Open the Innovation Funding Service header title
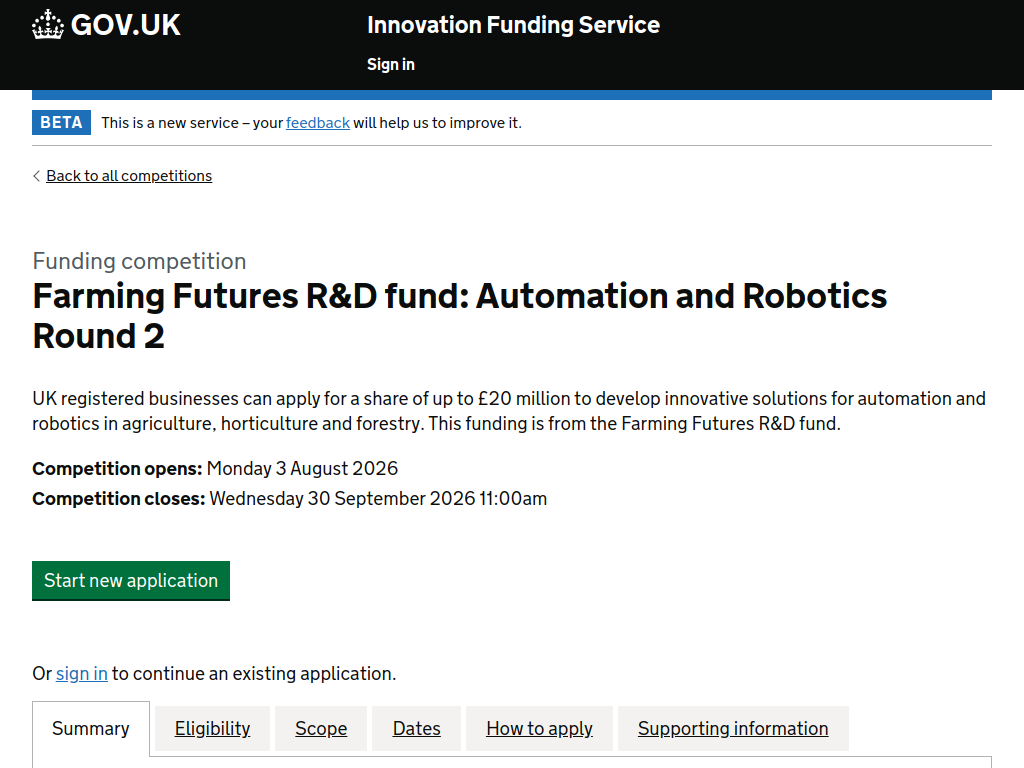This screenshot has height=768, width=1024. click(x=513, y=25)
